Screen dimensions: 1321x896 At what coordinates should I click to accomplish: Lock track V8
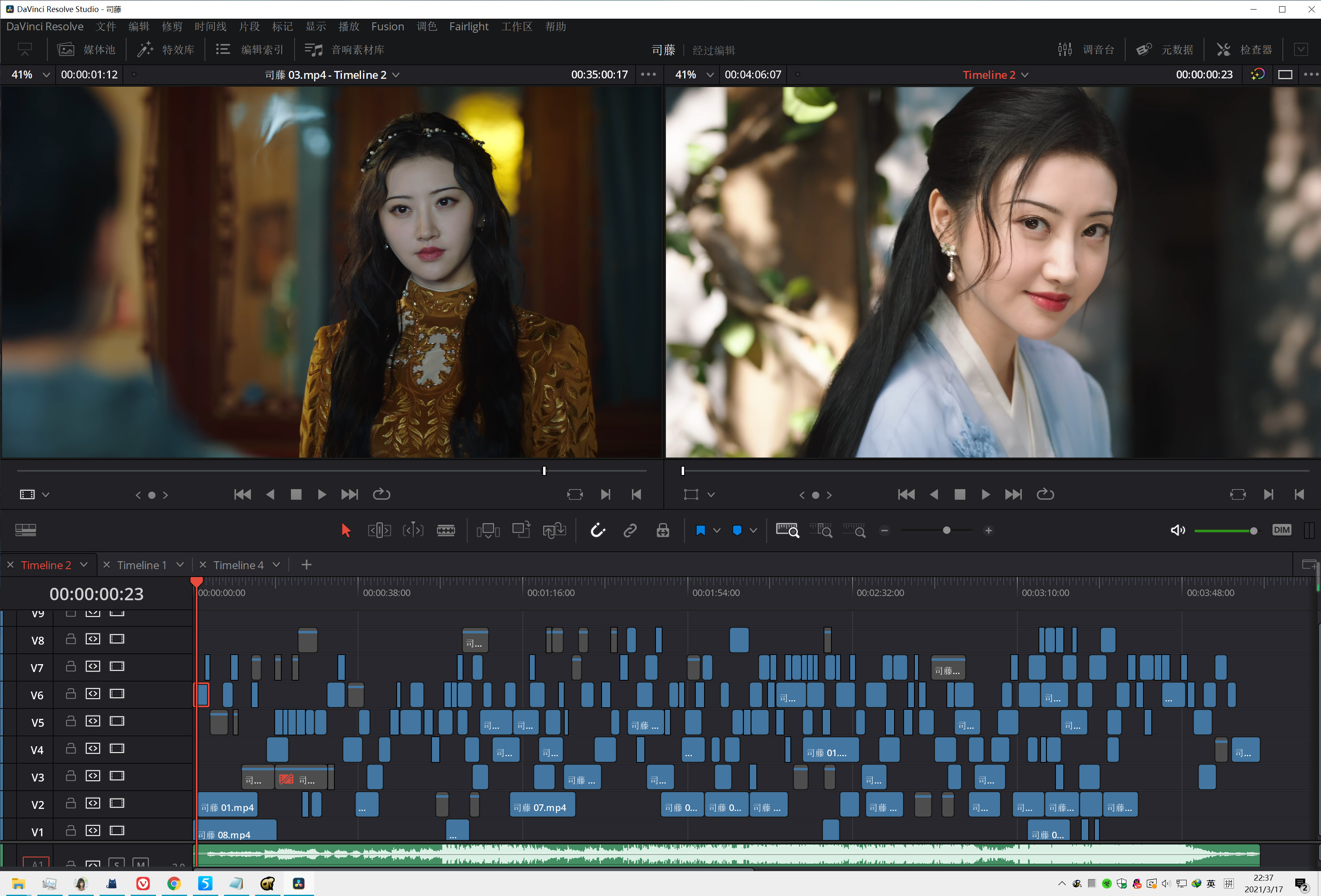71,639
